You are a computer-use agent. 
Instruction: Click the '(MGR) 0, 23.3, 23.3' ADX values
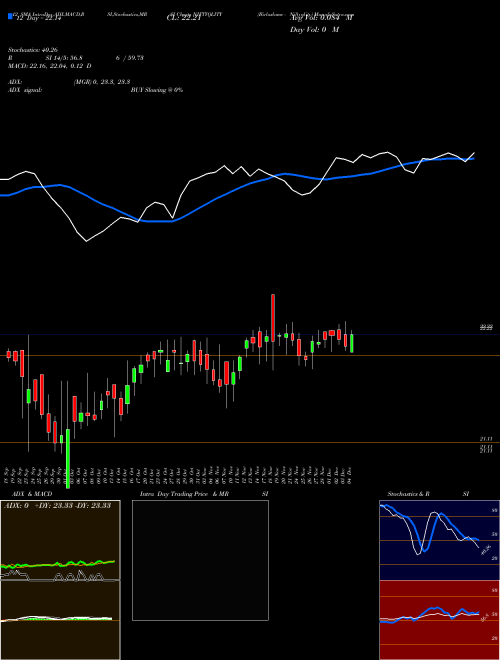pyautogui.click(x=101, y=82)
